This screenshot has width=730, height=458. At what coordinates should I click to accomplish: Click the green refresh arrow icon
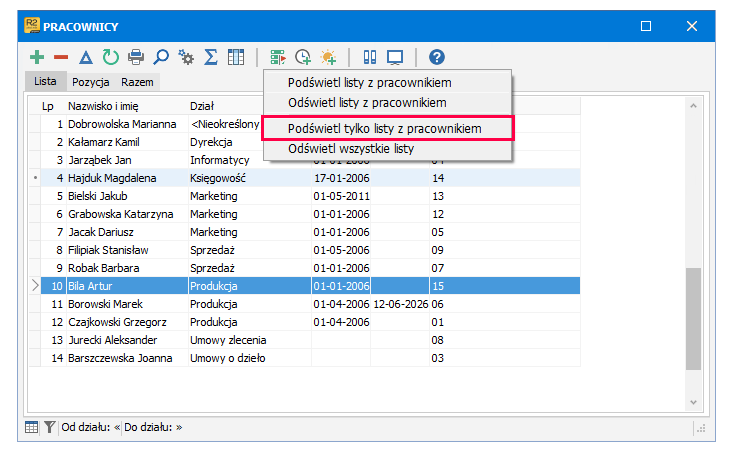(111, 57)
